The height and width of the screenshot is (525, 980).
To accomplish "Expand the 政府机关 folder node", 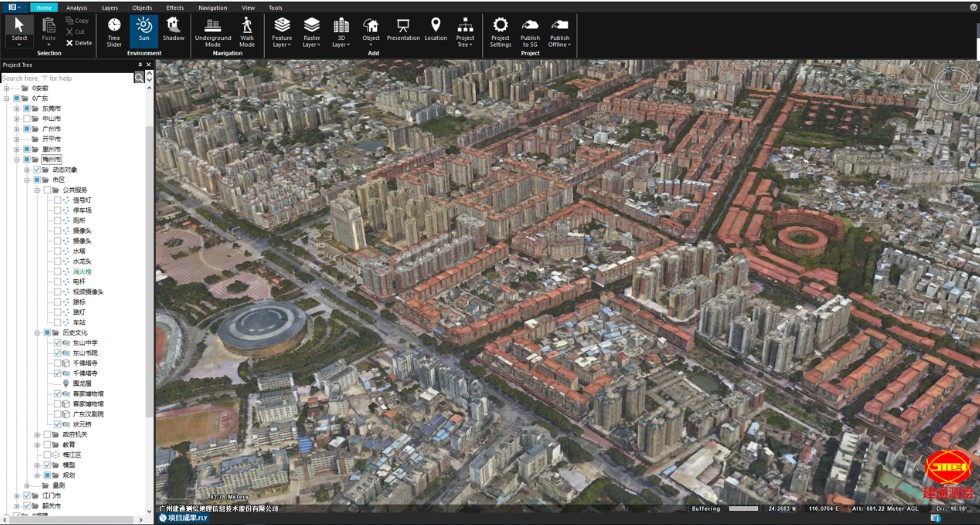I will [37, 435].
